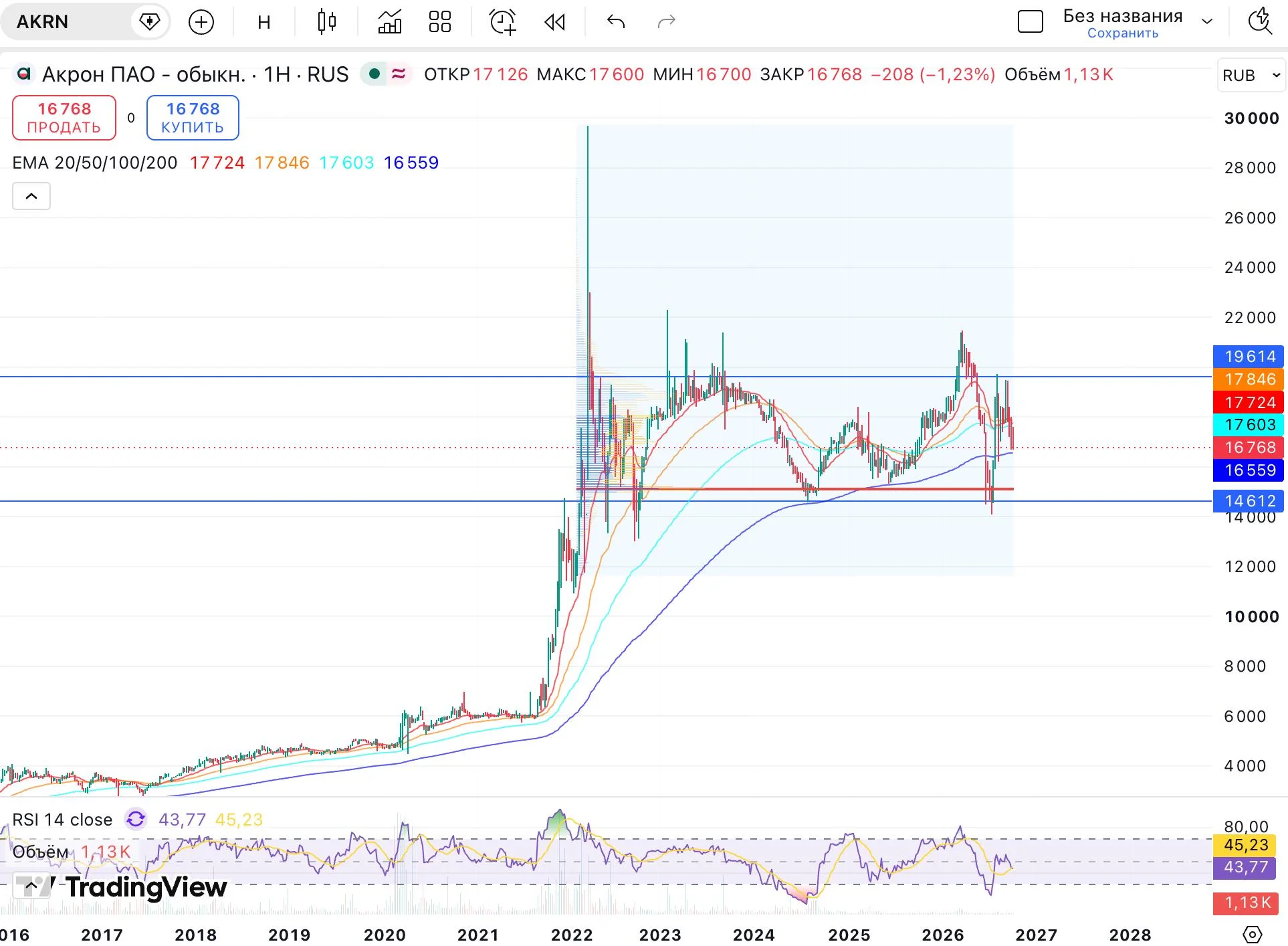Click the 16768 current price label
This screenshot has height=946, width=1288.
coord(1249,448)
